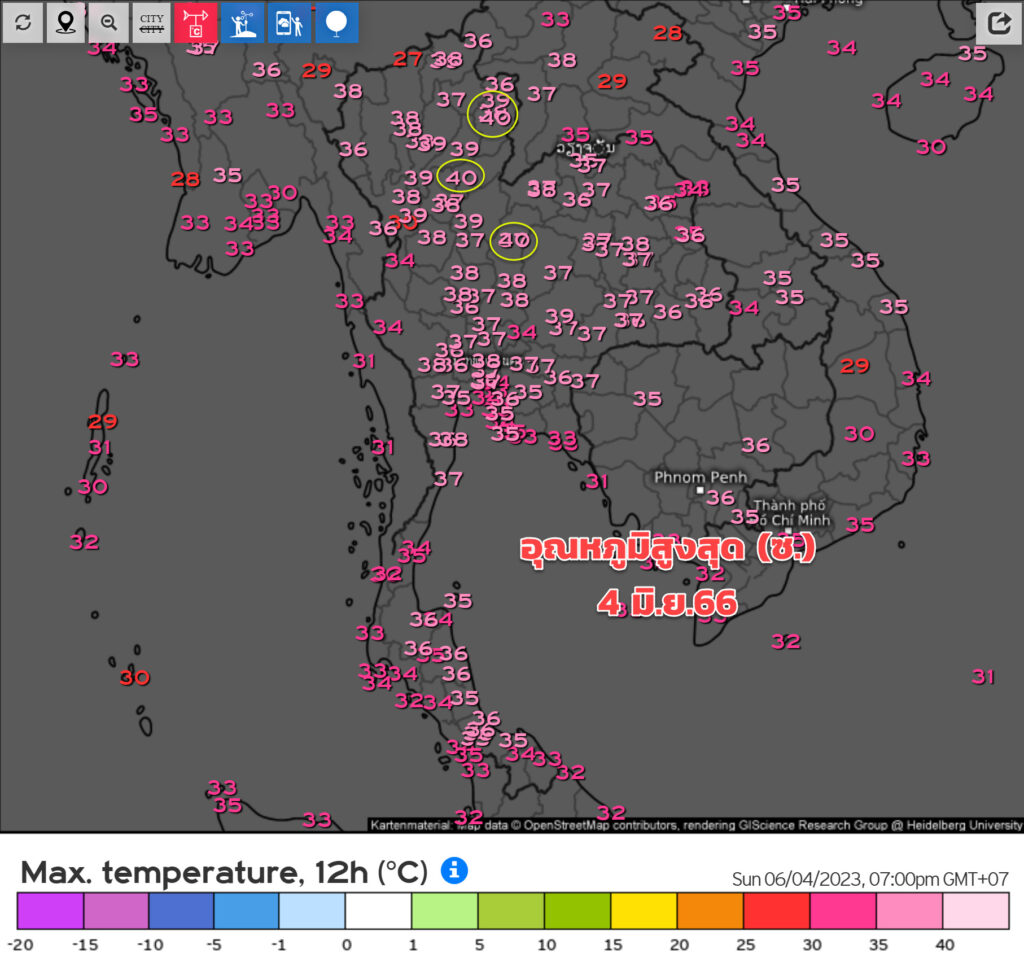
Task: Click the purple -20 legend swatch
Action: point(50,911)
